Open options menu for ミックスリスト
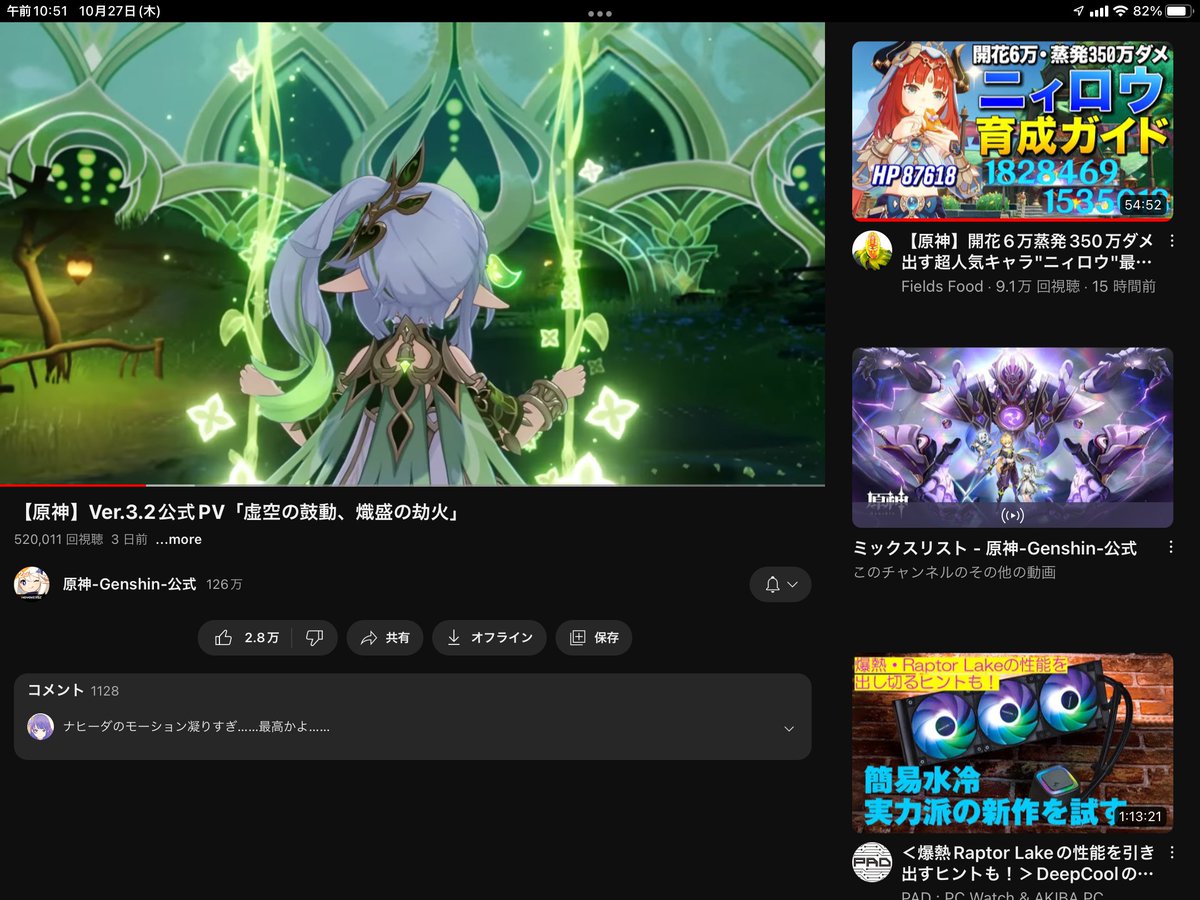 1172,549
